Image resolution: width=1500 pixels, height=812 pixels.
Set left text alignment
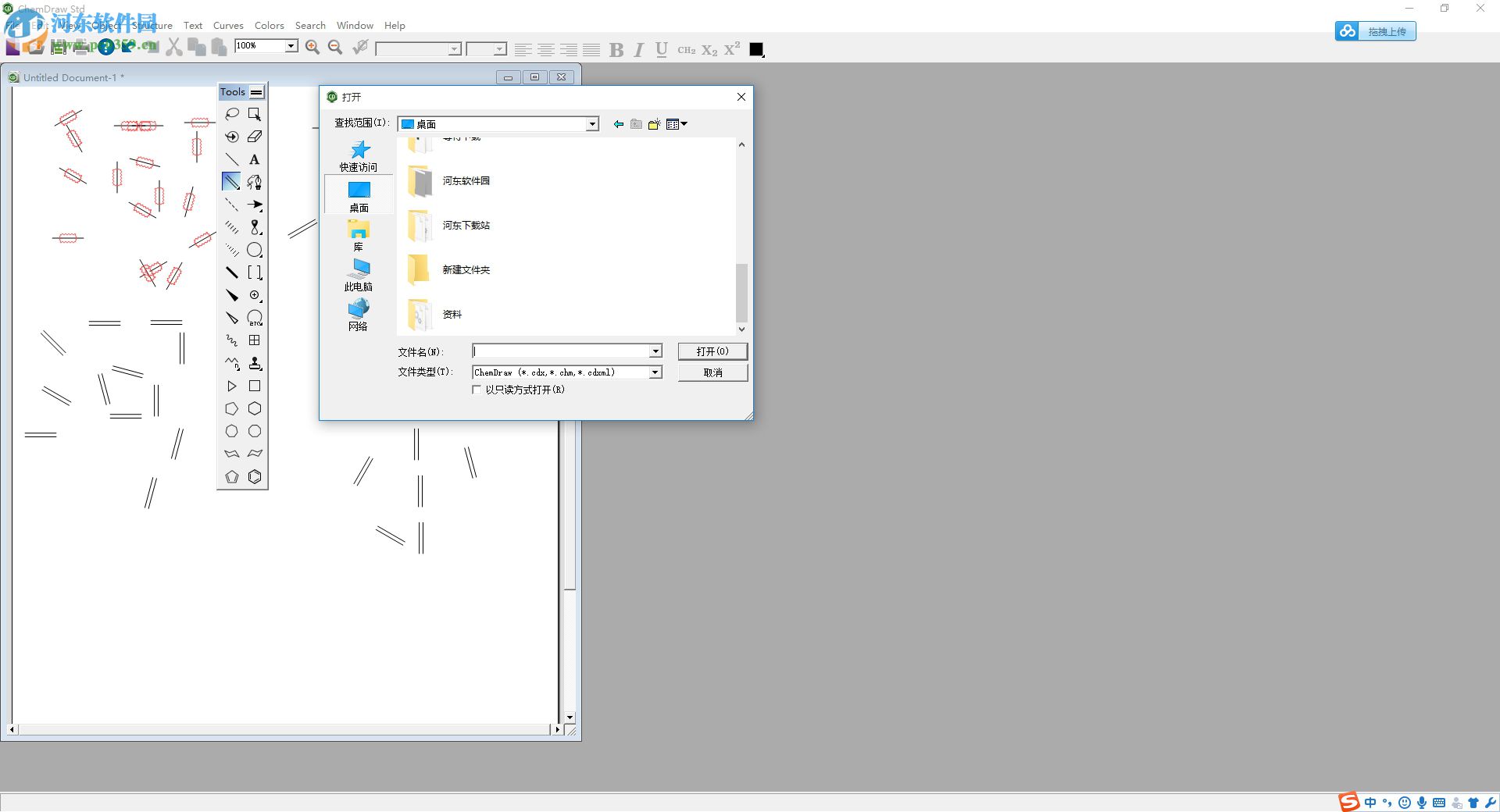pyautogui.click(x=523, y=50)
